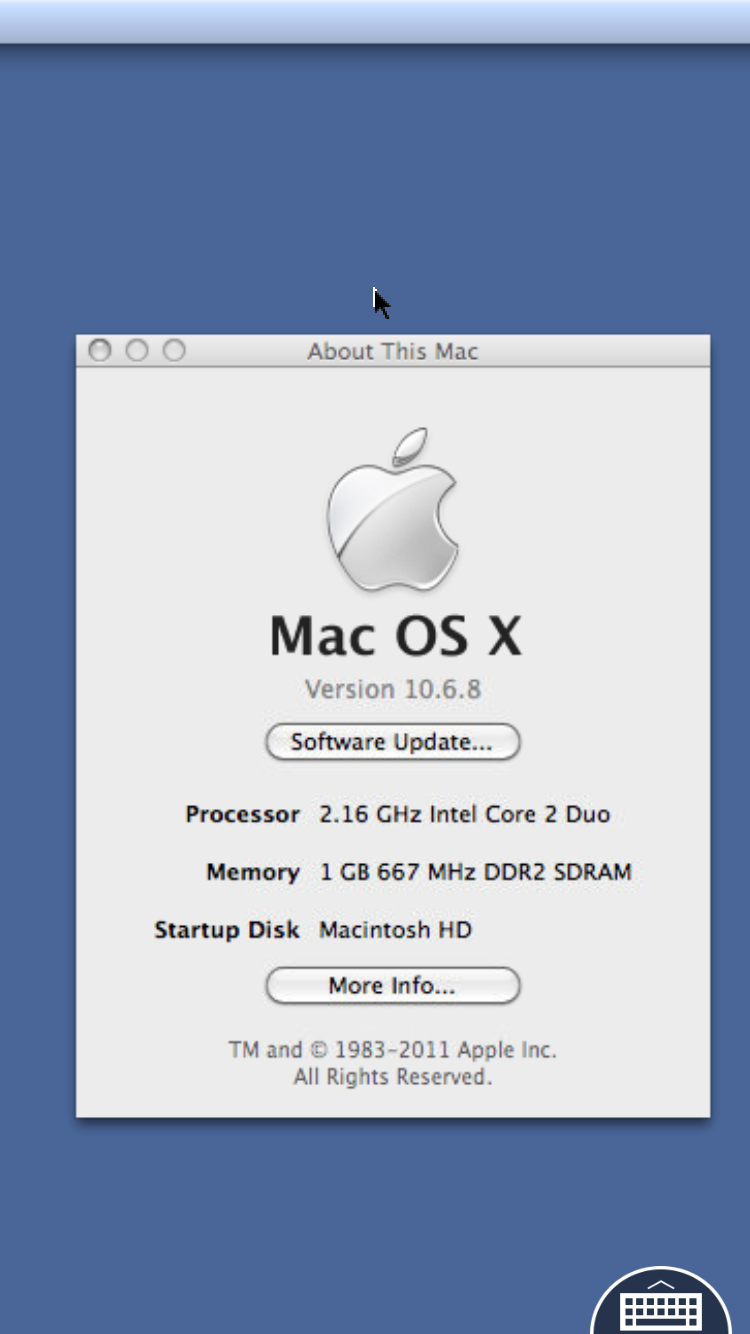750x1334 pixels.
Task: Click the Memory label
Action: [x=253, y=872]
